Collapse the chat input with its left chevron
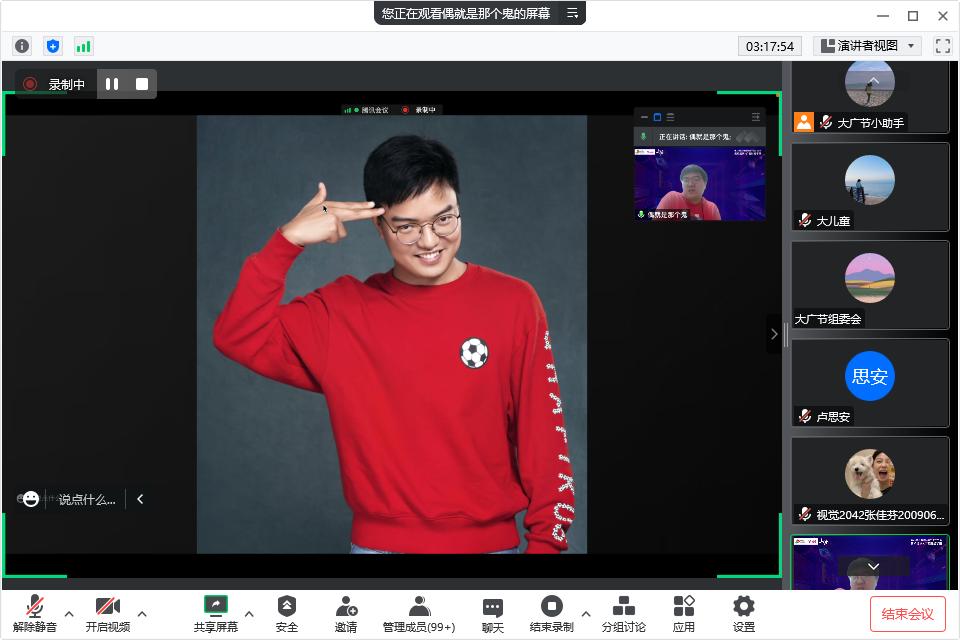This screenshot has width=960, height=640. 140,499
